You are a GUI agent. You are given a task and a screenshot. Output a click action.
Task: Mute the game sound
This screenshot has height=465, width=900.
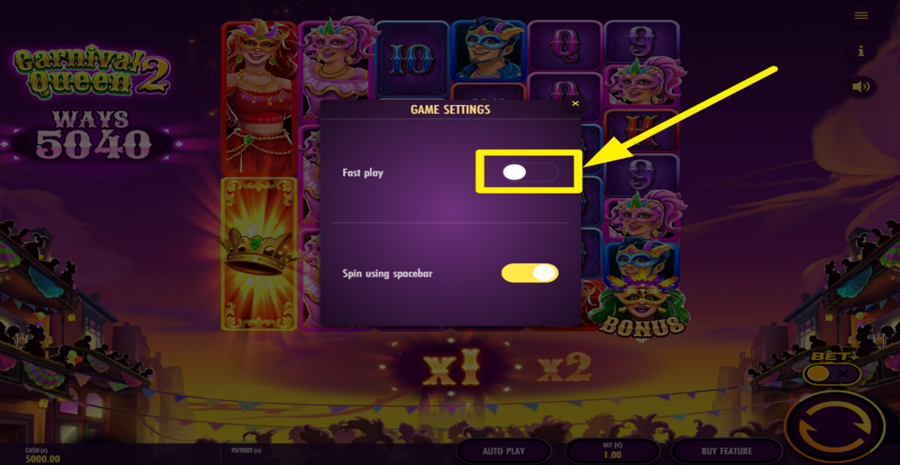[860, 87]
